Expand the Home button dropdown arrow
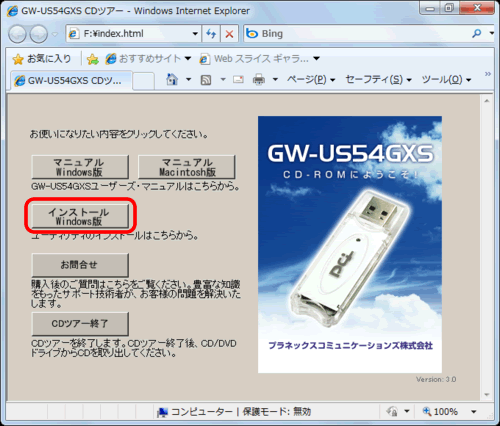The width and height of the screenshot is (500, 426). coord(188,80)
